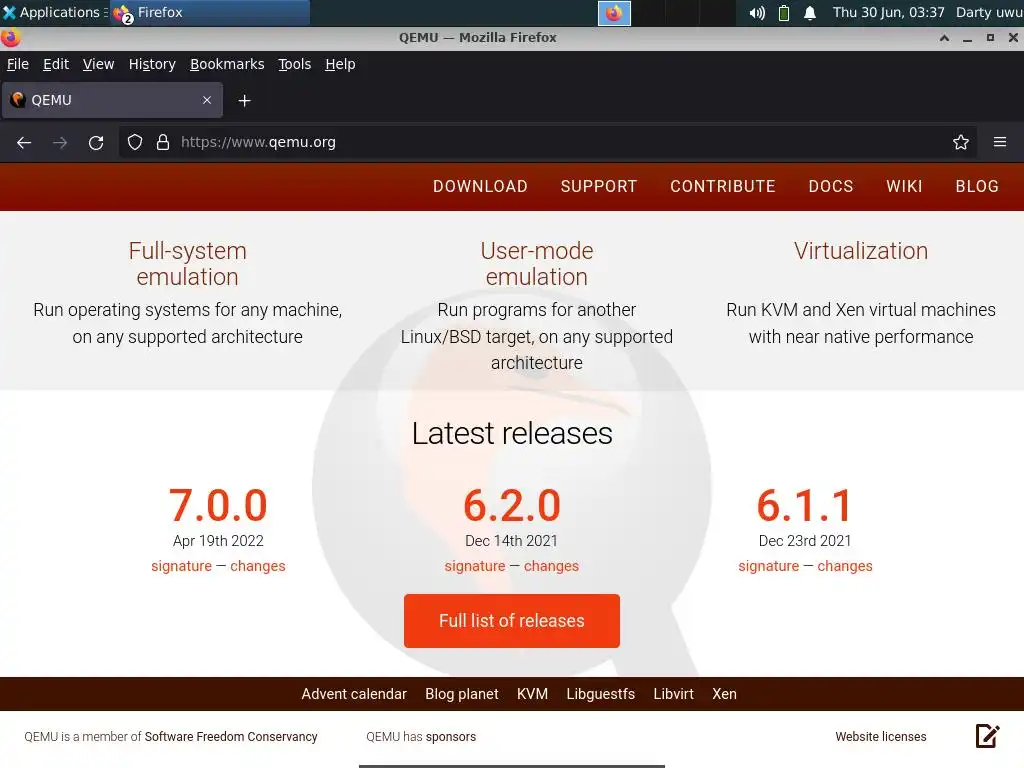1024x768 pixels.
Task: Select the QEMU browser tab
Action: point(112,100)
